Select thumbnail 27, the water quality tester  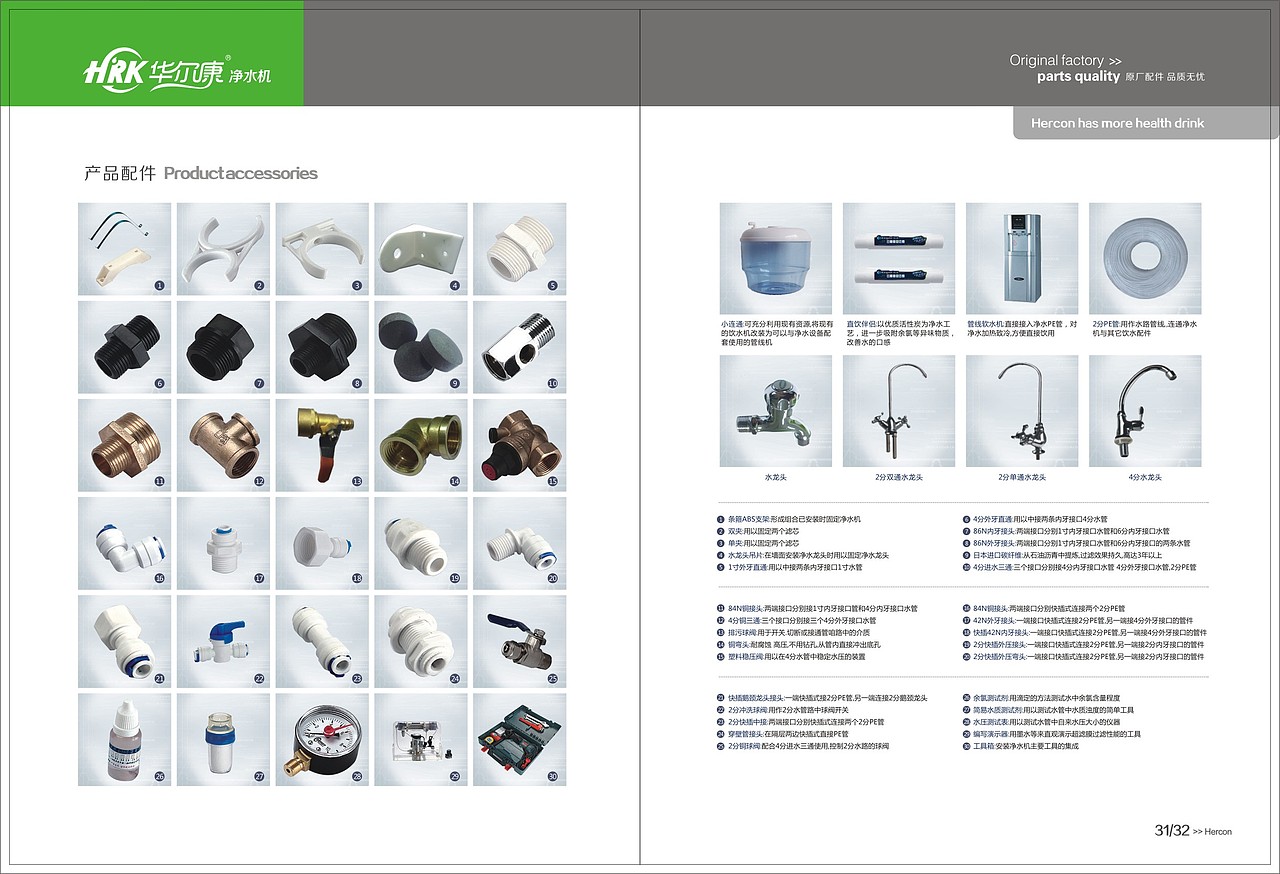(223, 739)
